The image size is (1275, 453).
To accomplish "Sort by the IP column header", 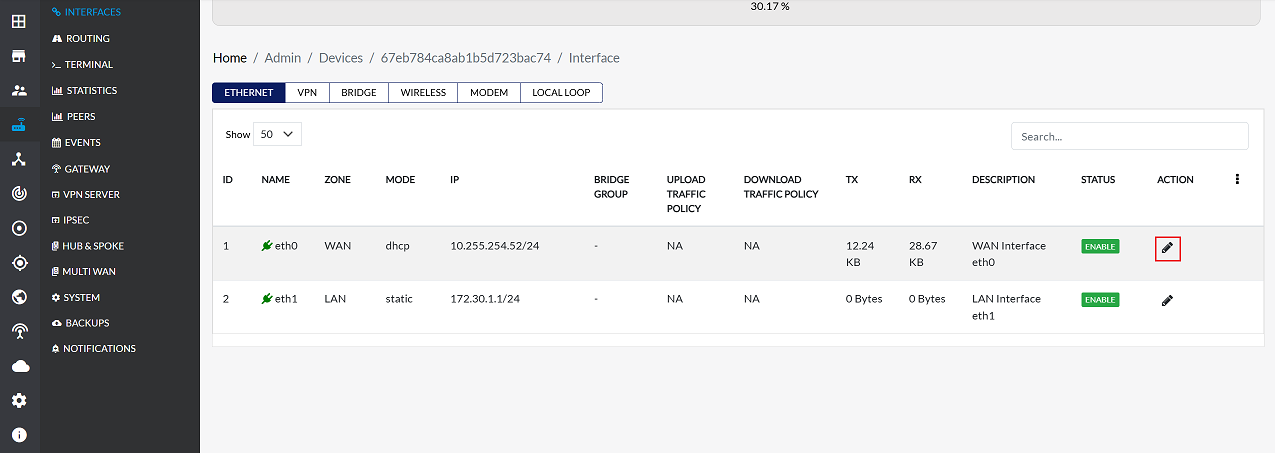I will coord(454,180).
